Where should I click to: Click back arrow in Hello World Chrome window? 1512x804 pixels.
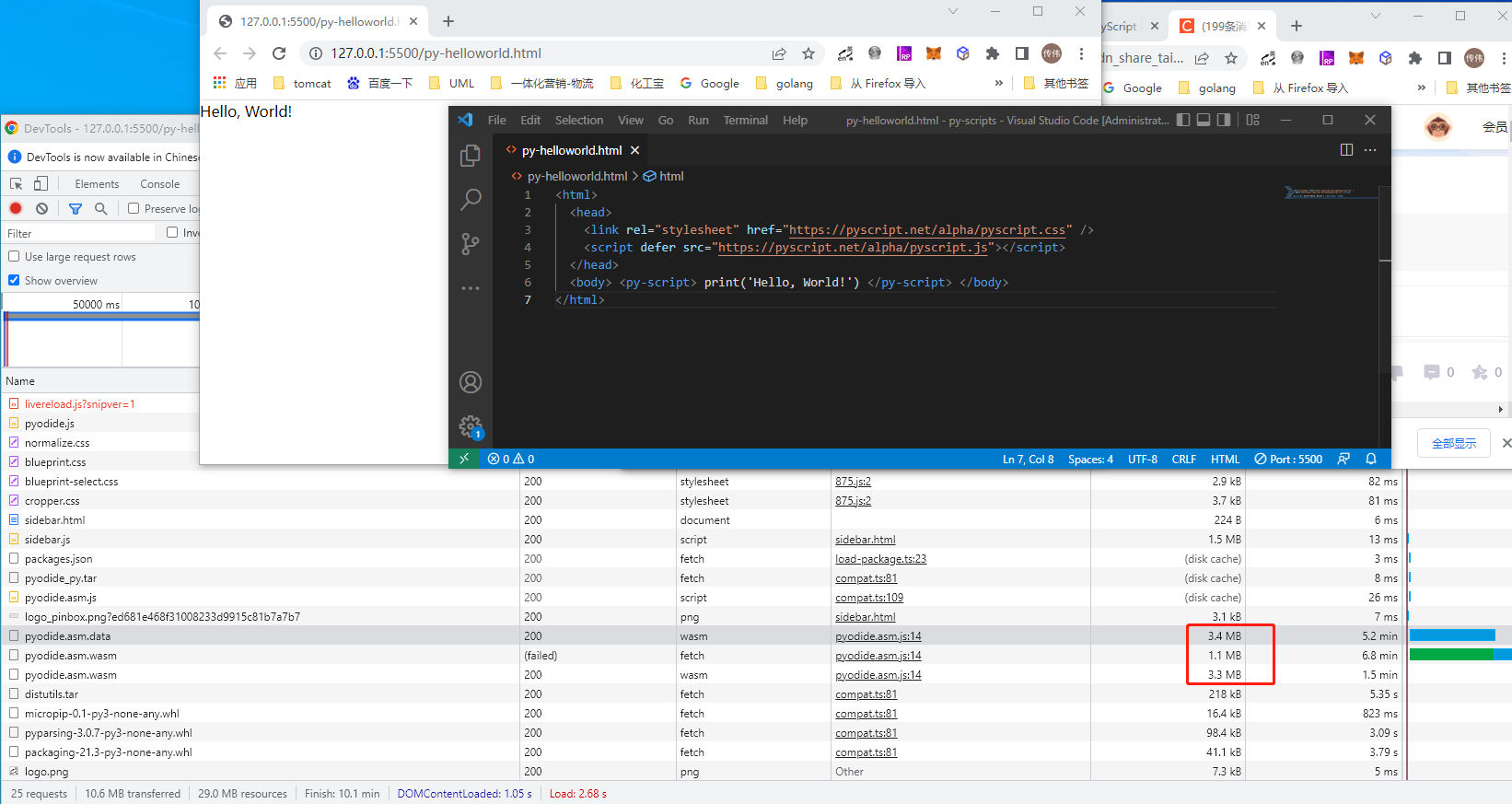[x=220, y=53]
